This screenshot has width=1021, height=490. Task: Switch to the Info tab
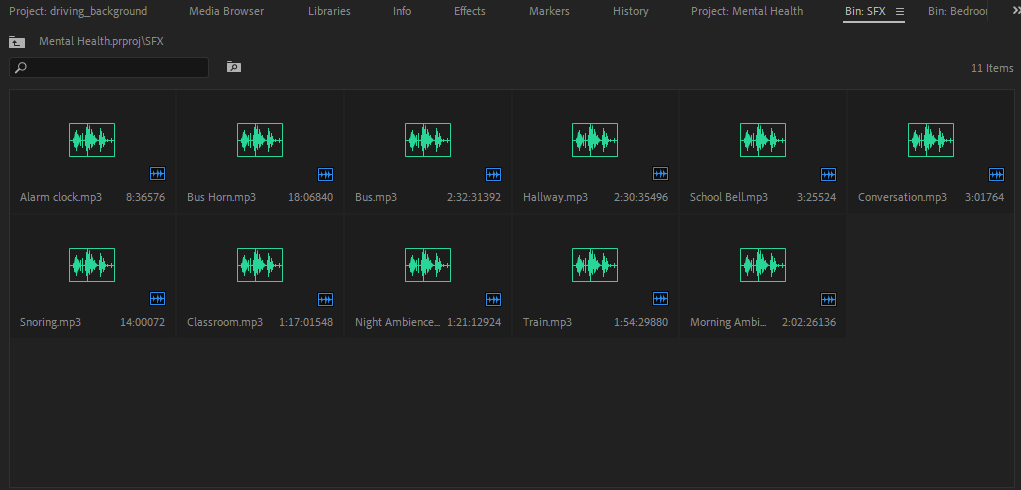[402, 11]
